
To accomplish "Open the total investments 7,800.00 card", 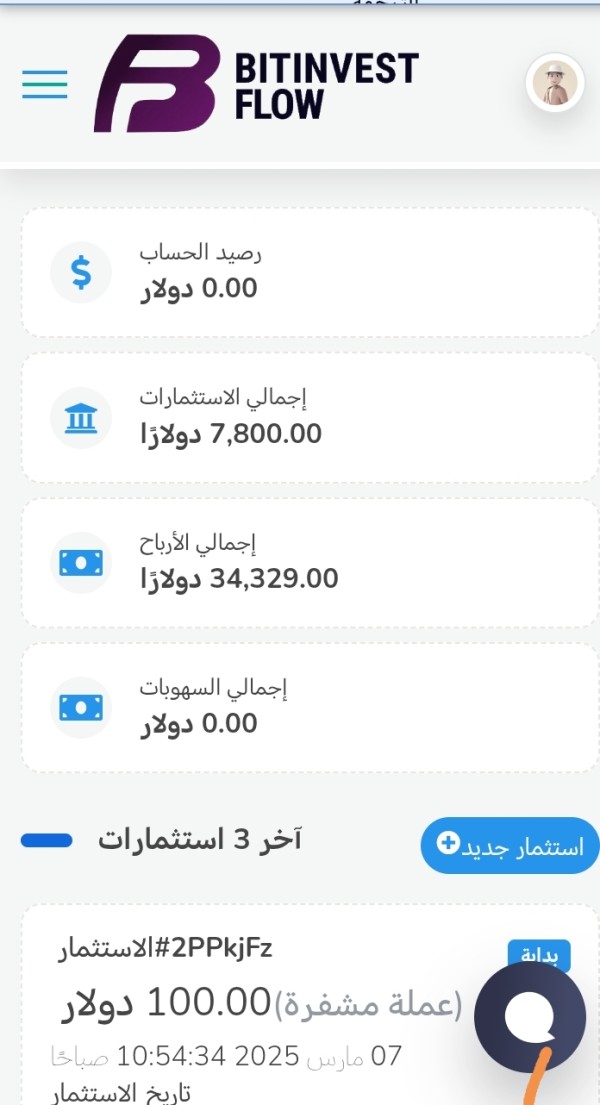I will click(310, 418).
